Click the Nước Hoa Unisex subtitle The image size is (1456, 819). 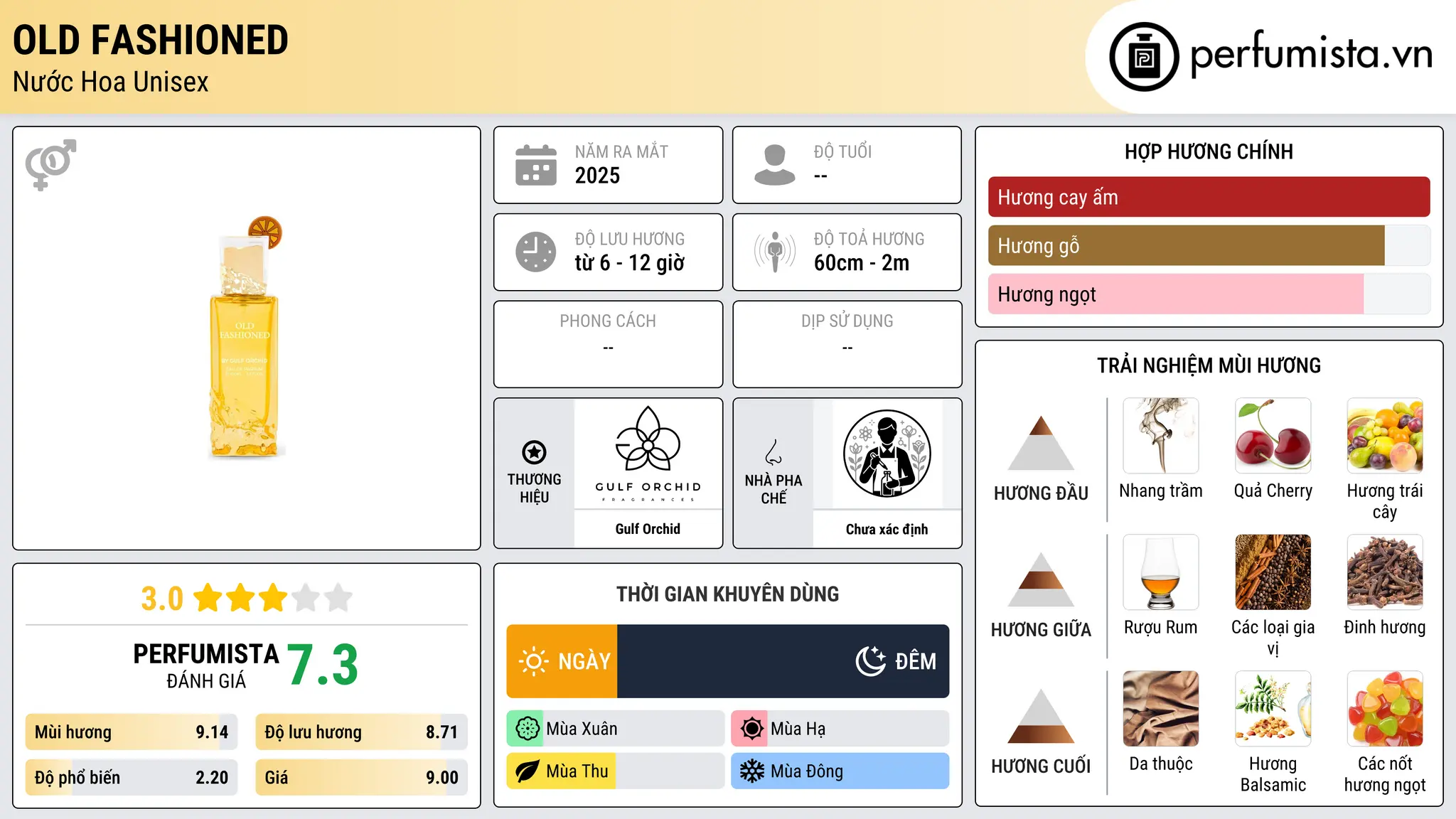[111, 82]
